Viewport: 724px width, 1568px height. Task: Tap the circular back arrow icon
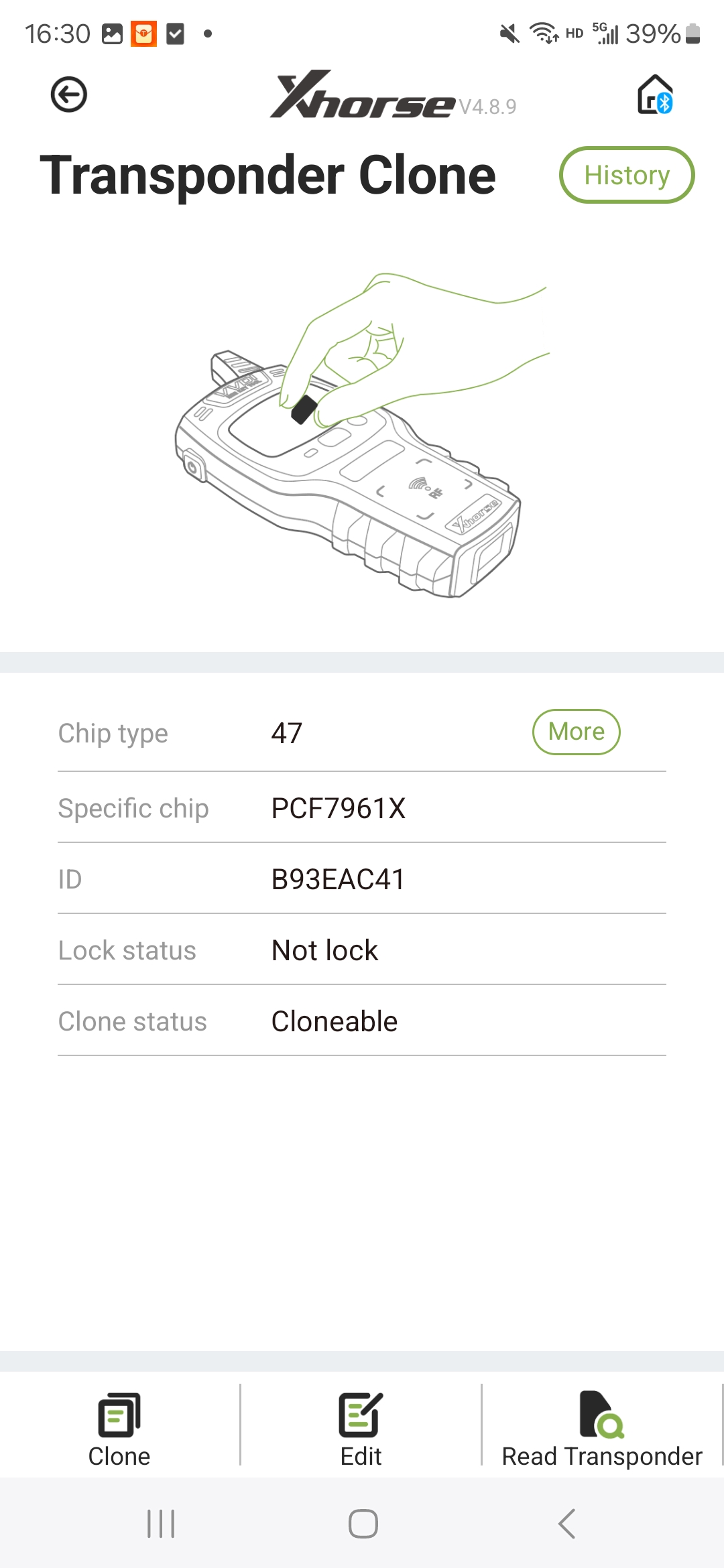click(69, 94)
